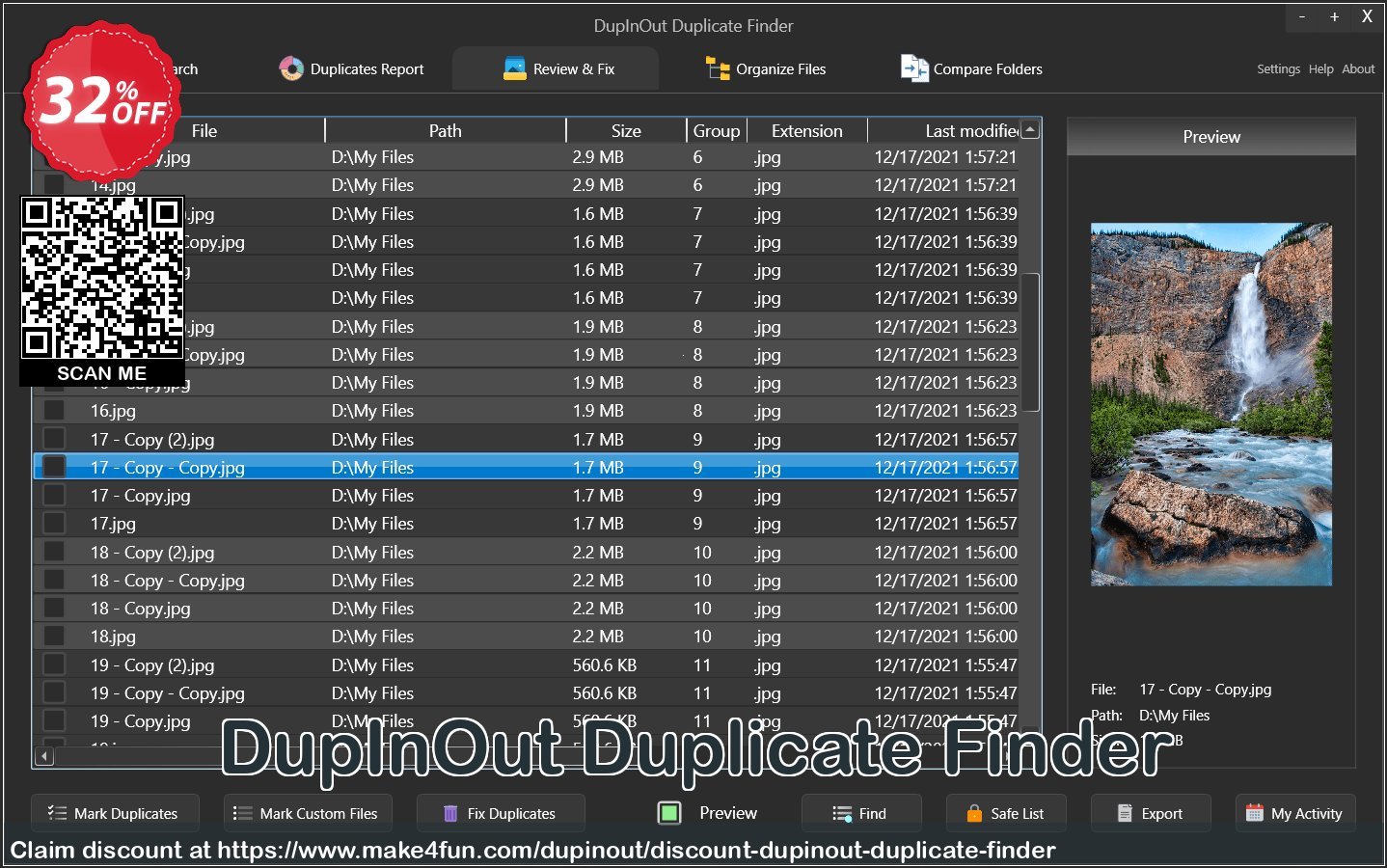This screenshot has width=1387, height=868.
Task: Sort by the File column header
Action: [x=204, y=130]
